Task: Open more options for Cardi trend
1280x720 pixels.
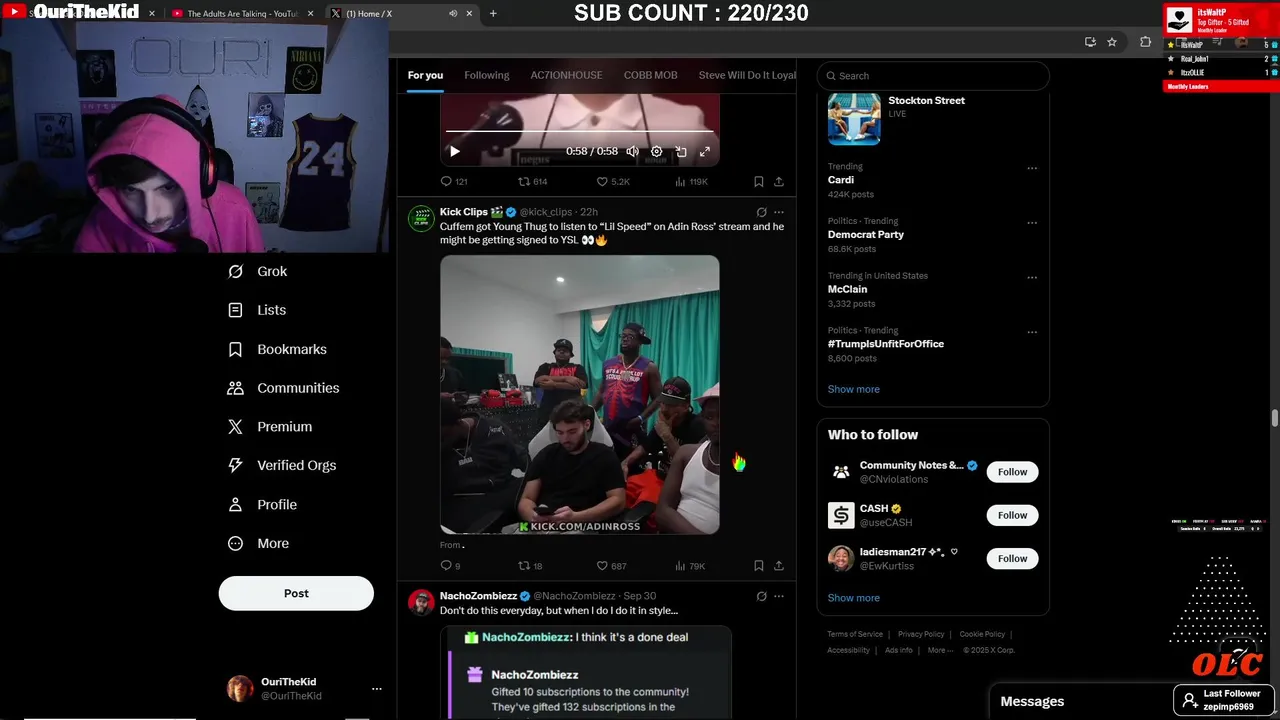Action: [1032, 168]
